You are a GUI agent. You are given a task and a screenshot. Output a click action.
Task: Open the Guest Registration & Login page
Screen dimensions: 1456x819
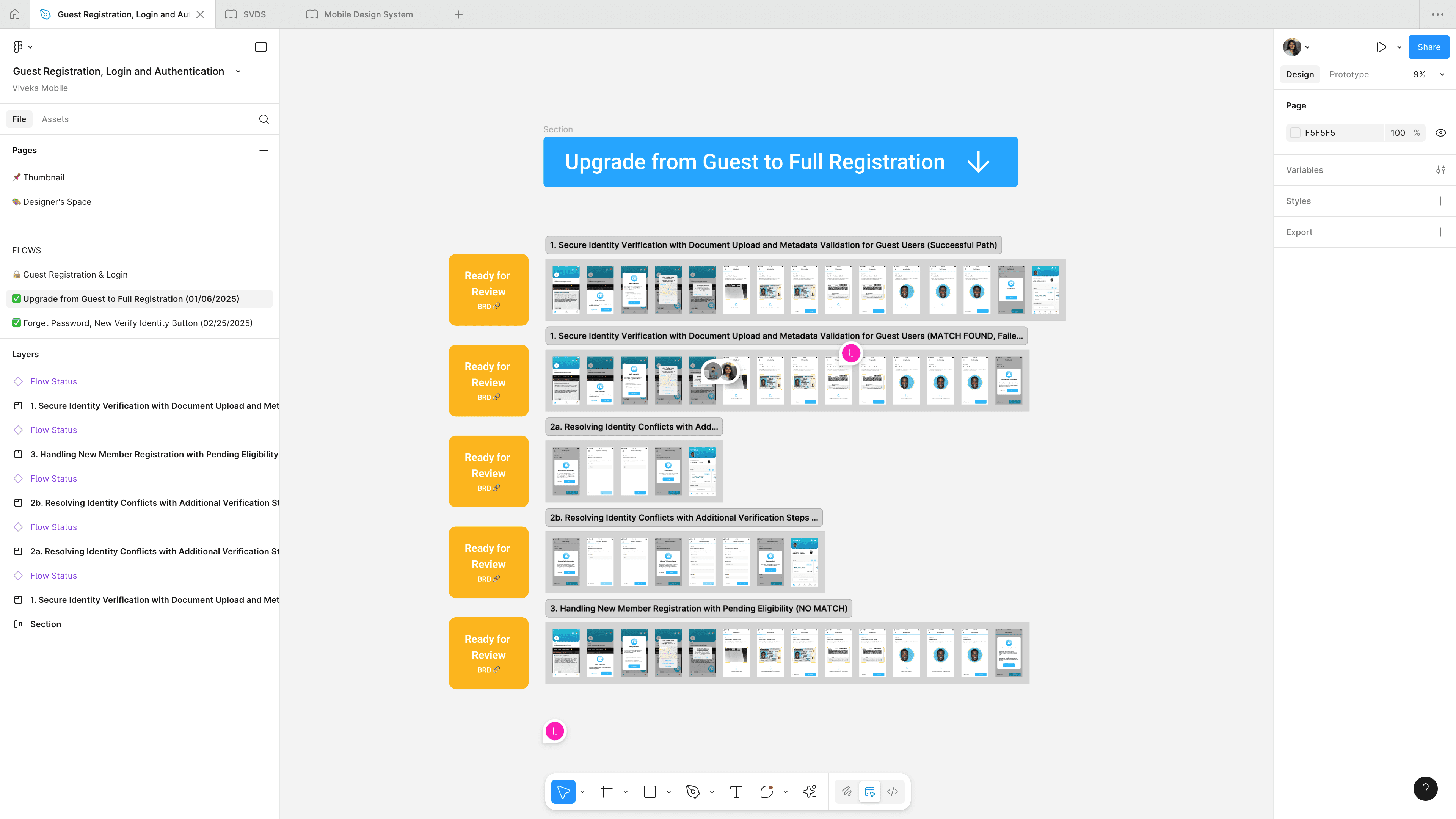tap(75, 275)
